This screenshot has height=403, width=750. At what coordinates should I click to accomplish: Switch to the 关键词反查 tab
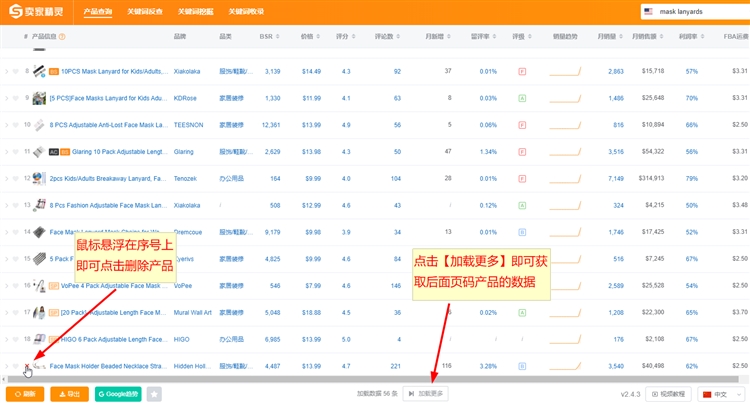pos(144,11)
